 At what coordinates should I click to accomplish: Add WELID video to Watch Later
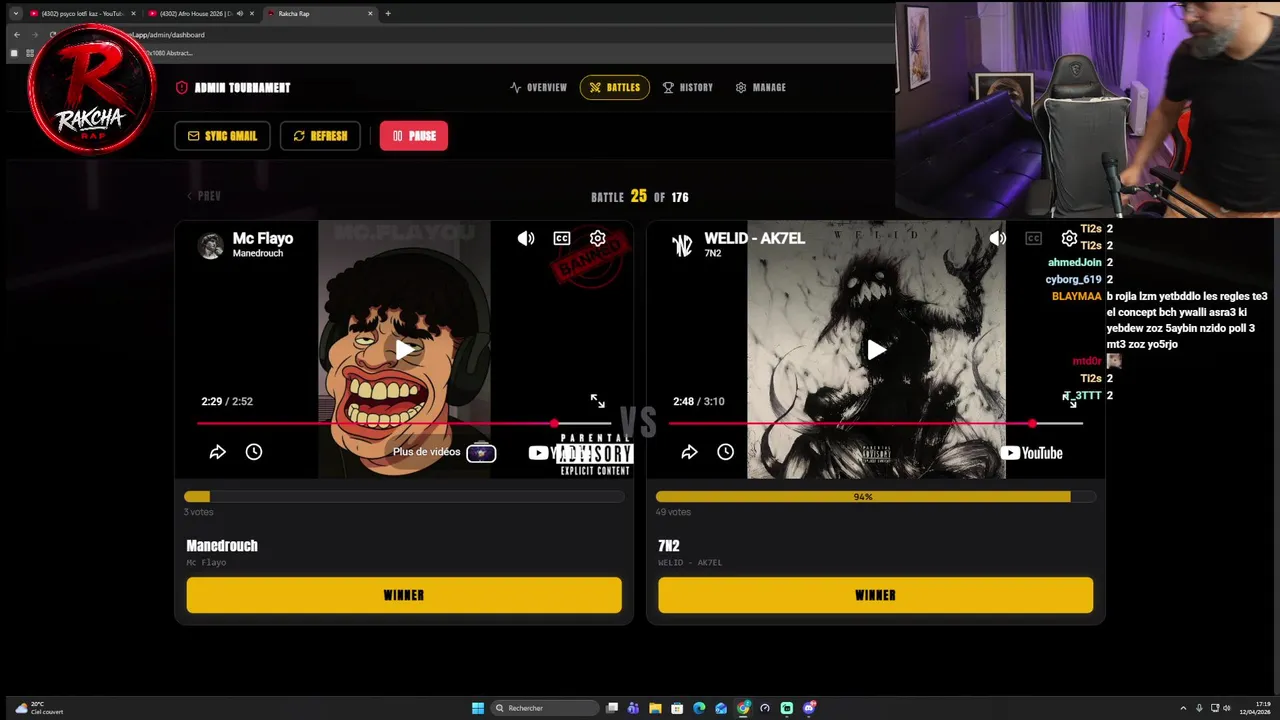[x=725, y=452]
